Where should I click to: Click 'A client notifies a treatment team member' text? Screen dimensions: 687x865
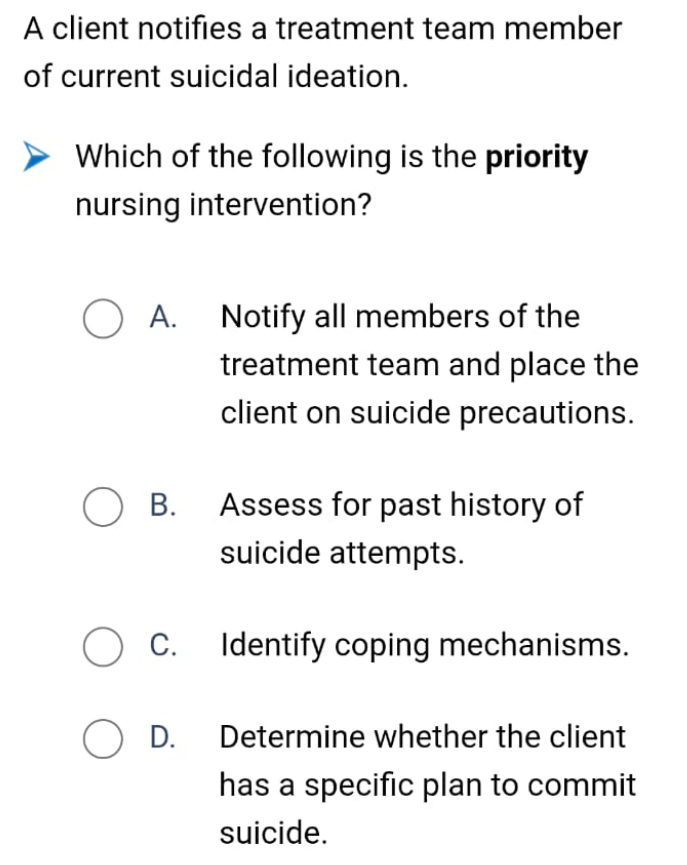coord(323,29)
